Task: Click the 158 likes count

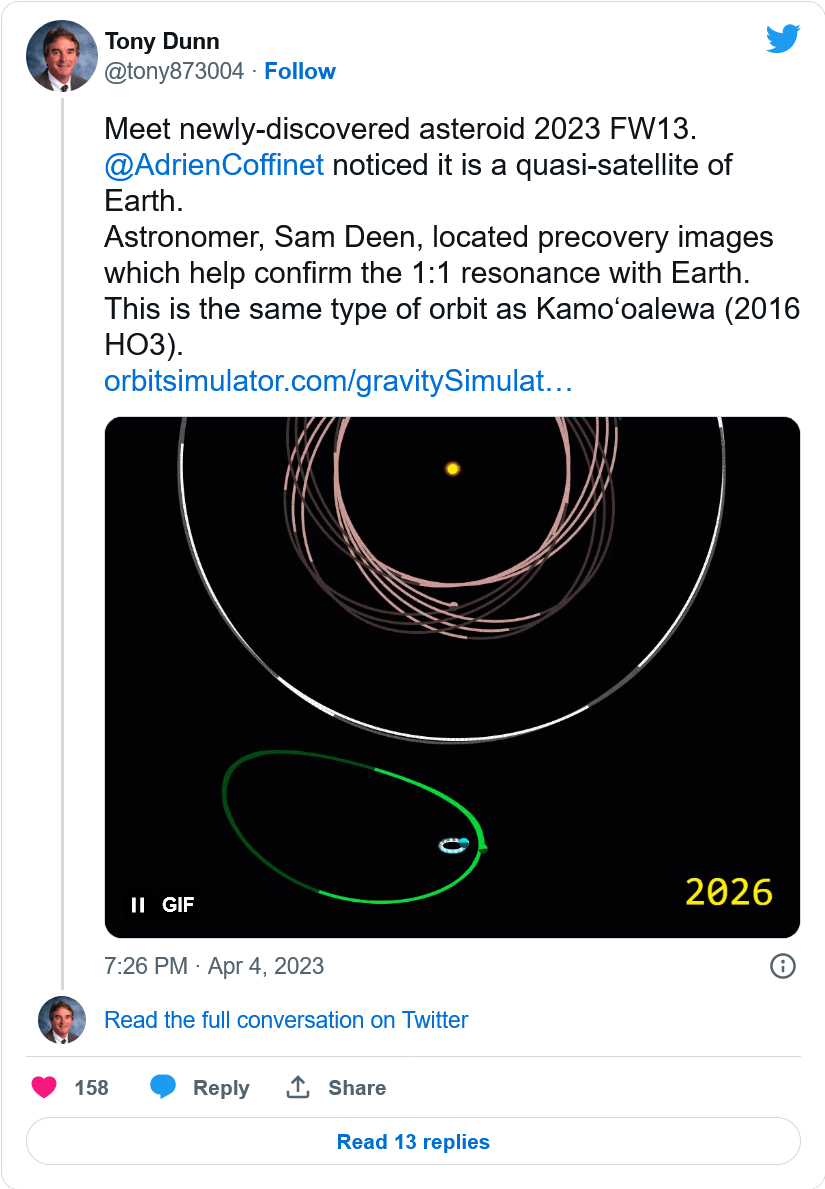Action: (x=92, y=1088)
